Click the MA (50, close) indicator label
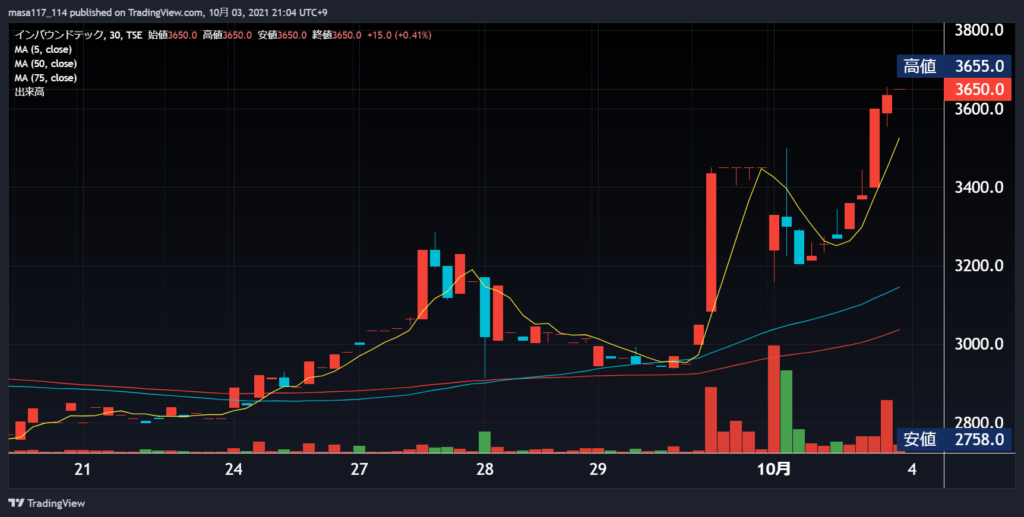This screenshot has height=517, width=1024. point(46,64)
